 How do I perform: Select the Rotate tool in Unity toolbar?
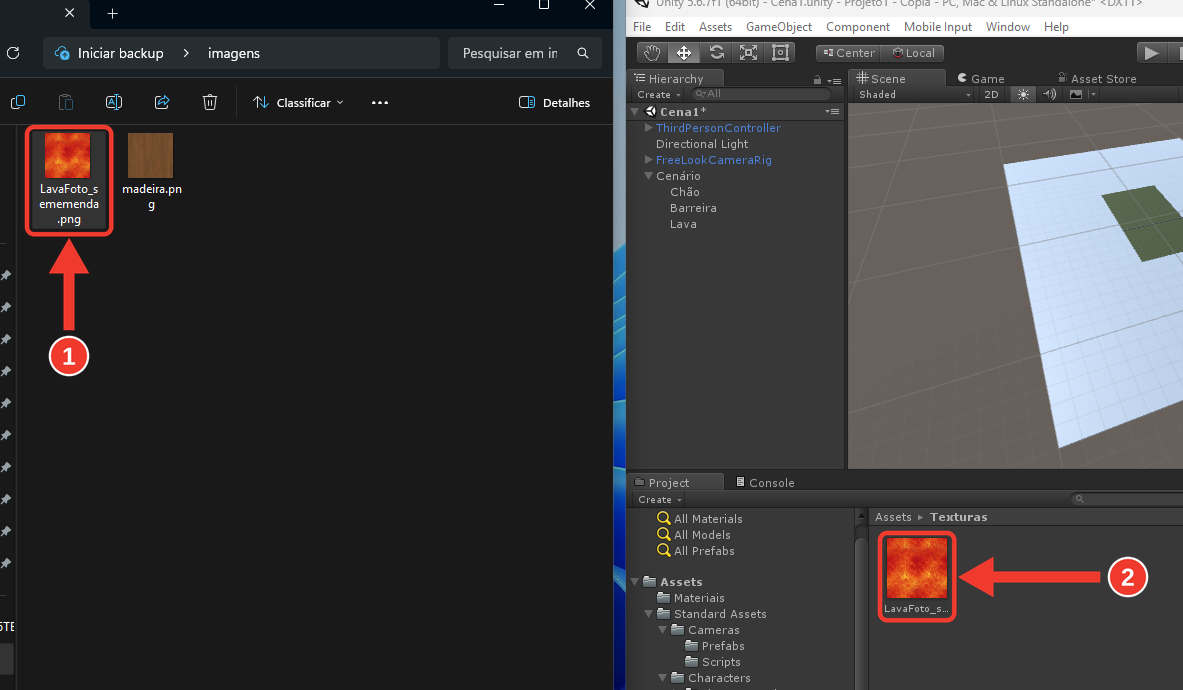tap(717, 53)
